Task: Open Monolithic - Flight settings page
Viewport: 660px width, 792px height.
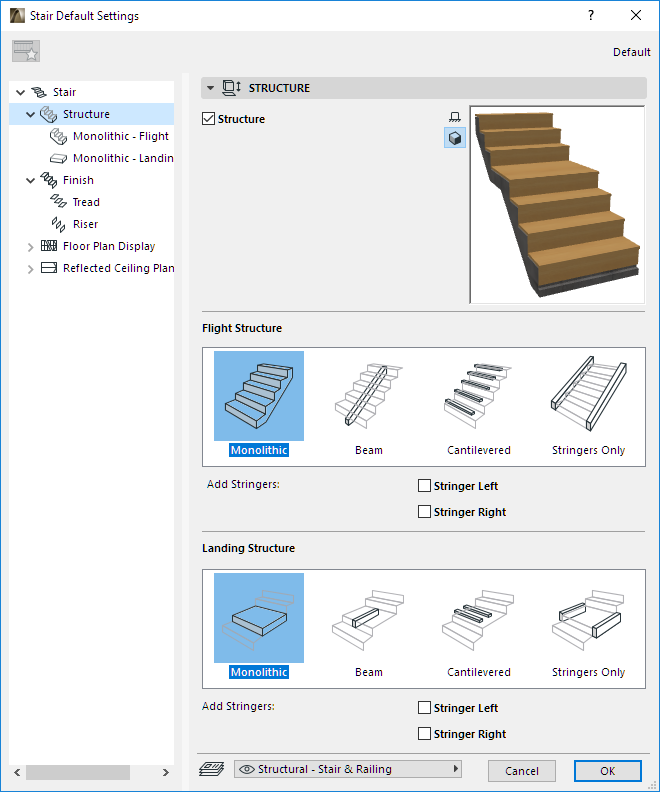Action: (x=121, y=136)
